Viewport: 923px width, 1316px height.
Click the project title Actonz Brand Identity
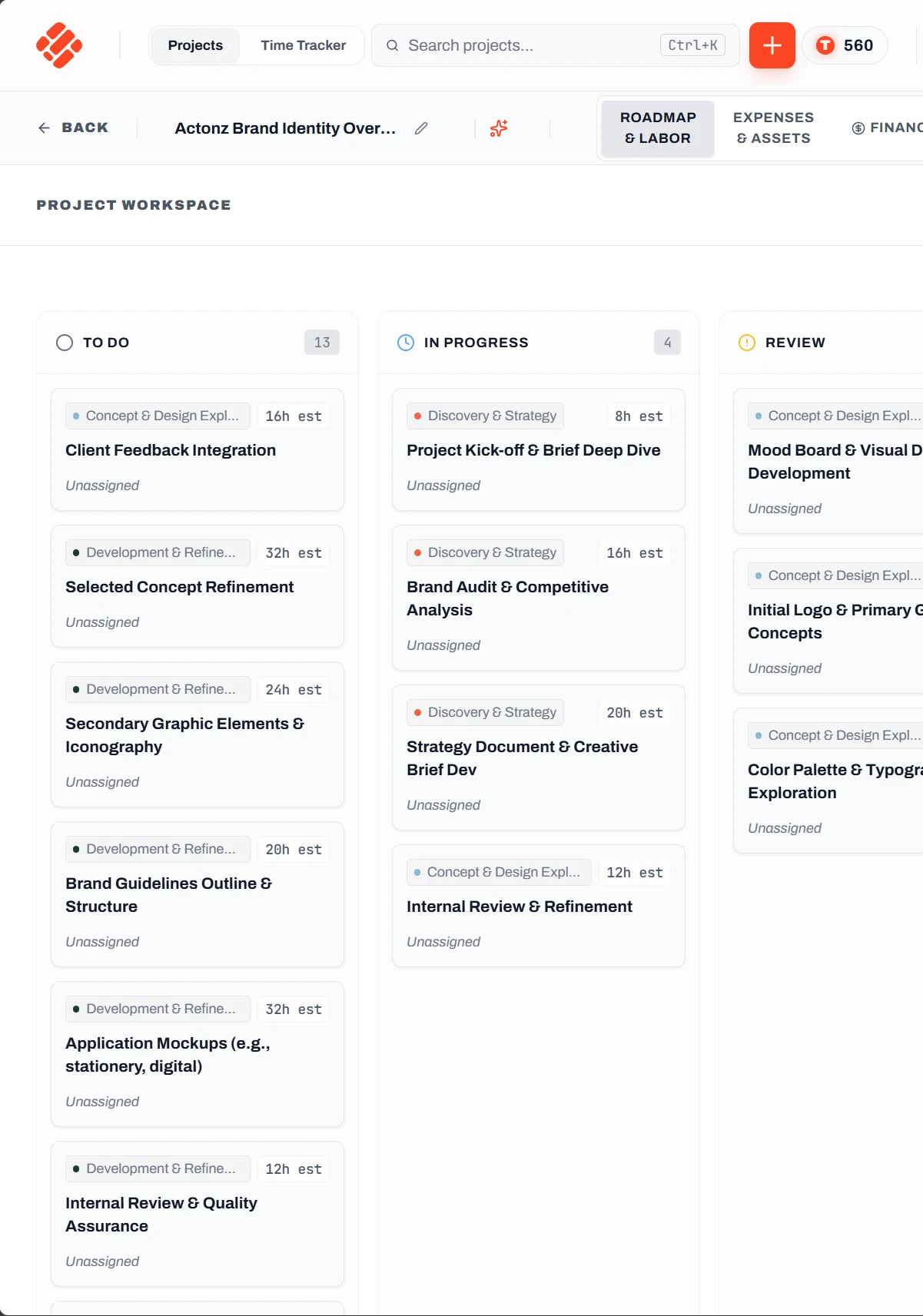[285, 128]
